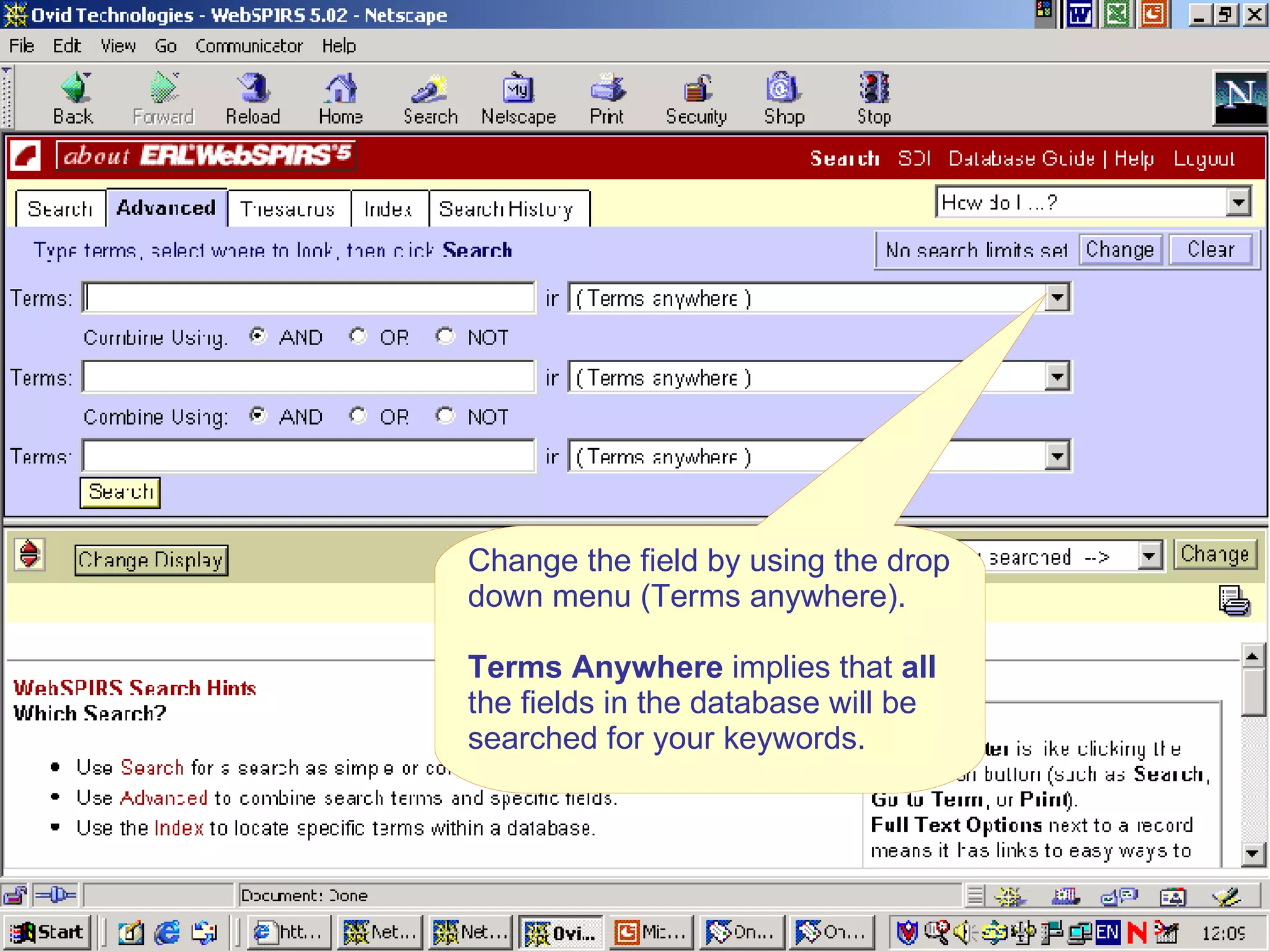Screen dimensions: 1270x952
Task: Switch to the Thesaurus tab
Action: [288, 209]
